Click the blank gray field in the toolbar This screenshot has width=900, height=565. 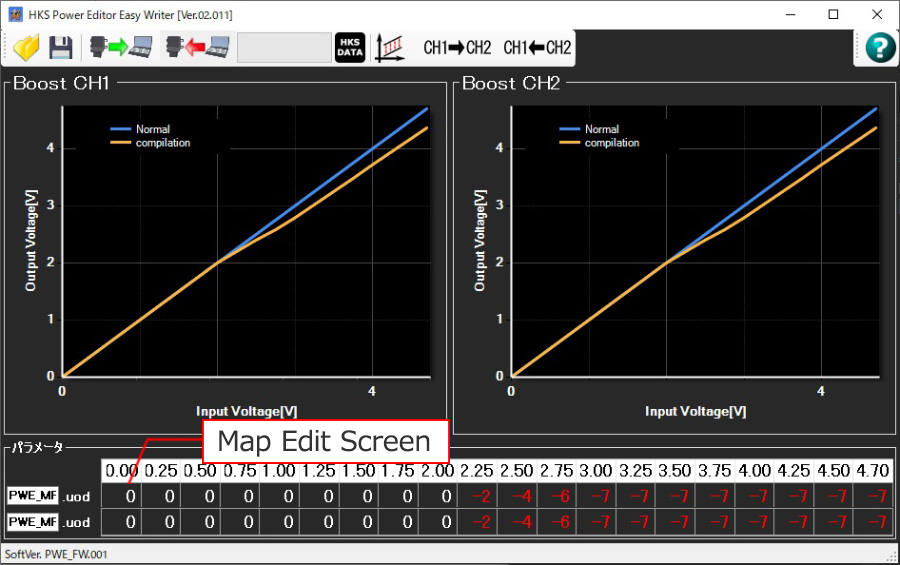click(x=285, y=48)
